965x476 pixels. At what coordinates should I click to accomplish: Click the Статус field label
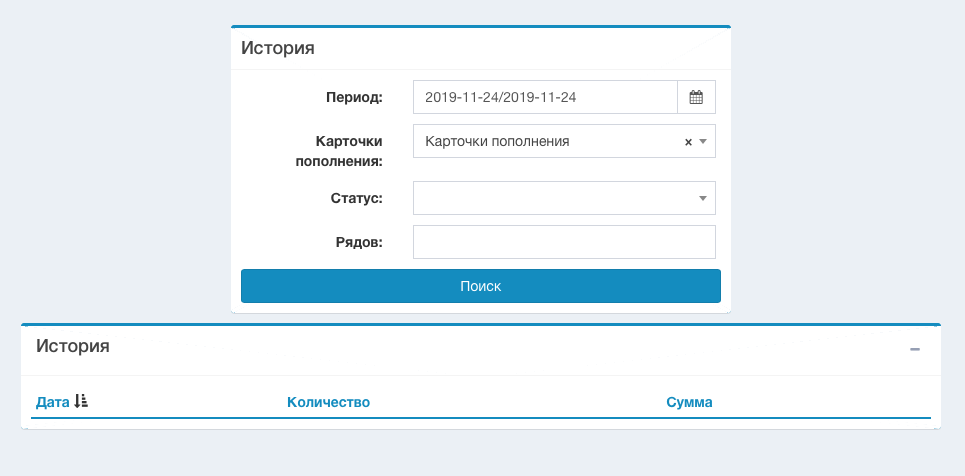(x=356, y=198)
